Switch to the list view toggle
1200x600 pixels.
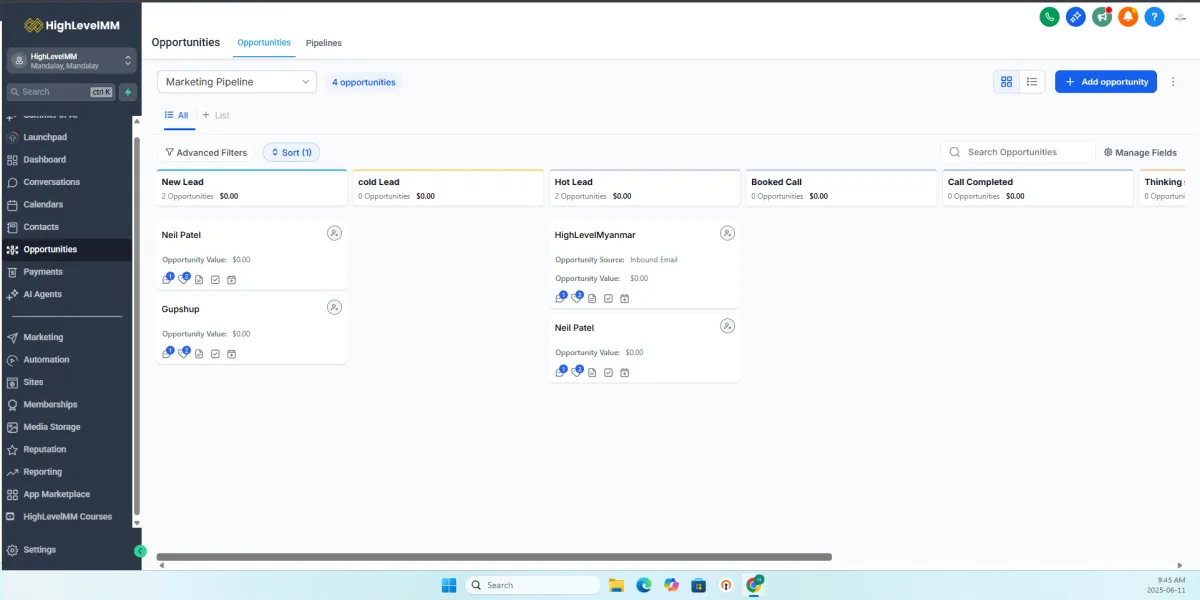pyautogui.click(x=1032, y=82)
